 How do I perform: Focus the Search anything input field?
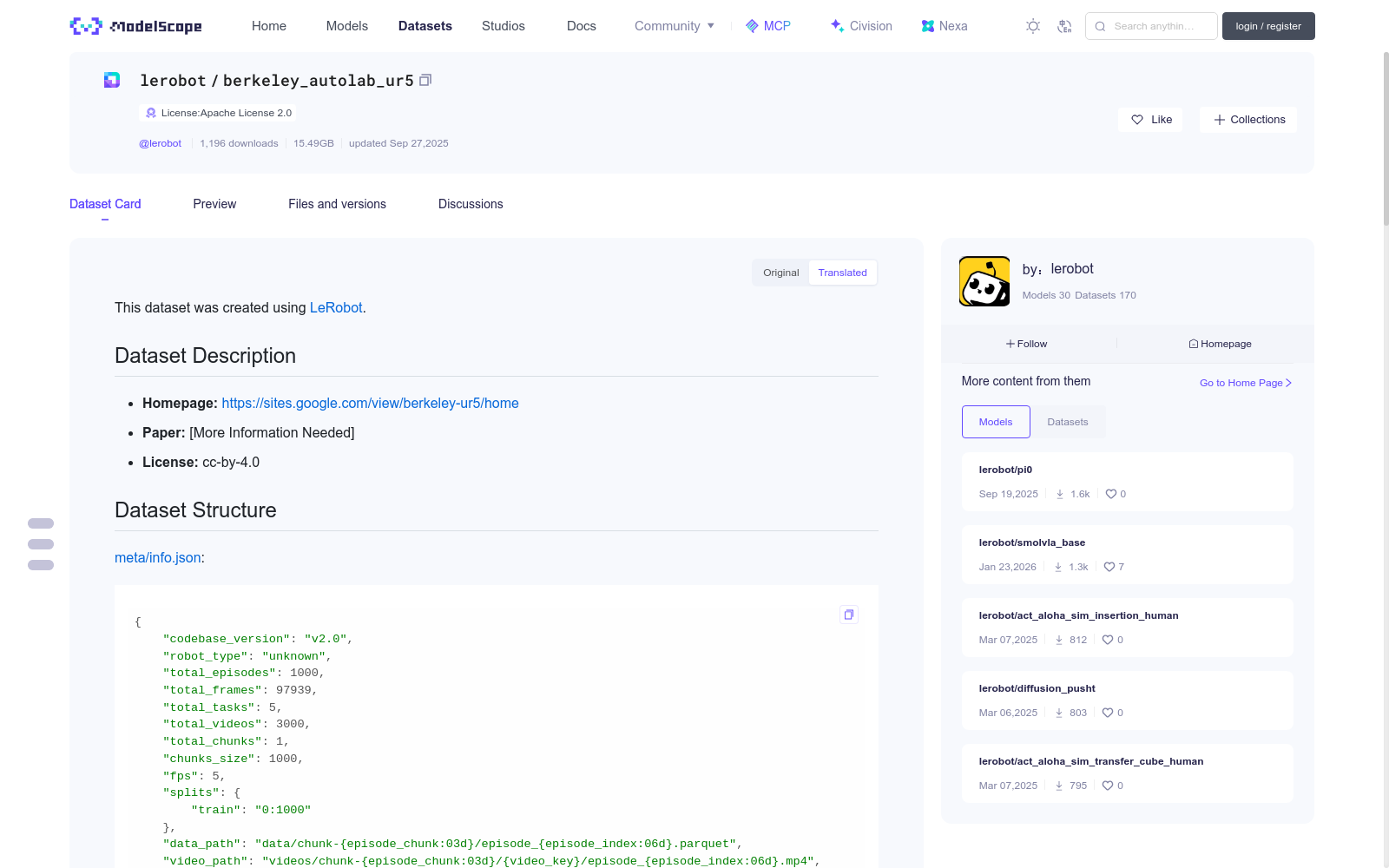coord(1151,26)
